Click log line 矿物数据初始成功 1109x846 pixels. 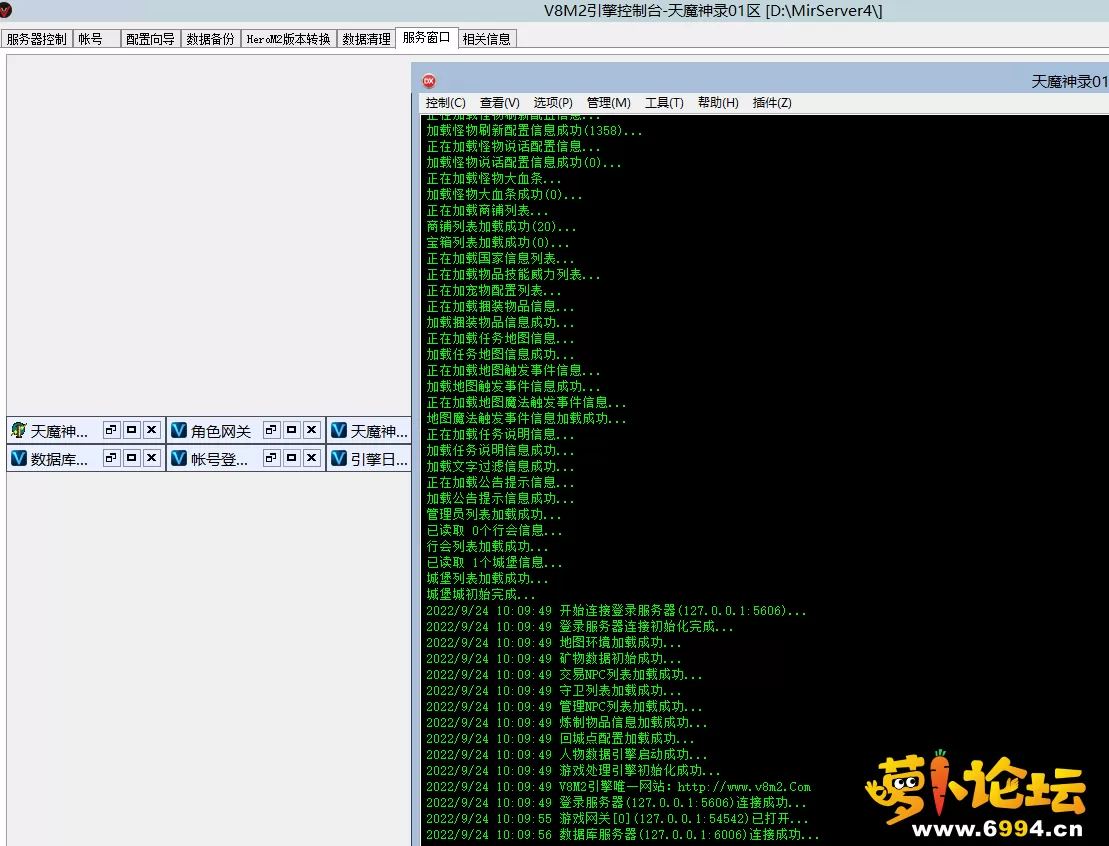[554, 659]
